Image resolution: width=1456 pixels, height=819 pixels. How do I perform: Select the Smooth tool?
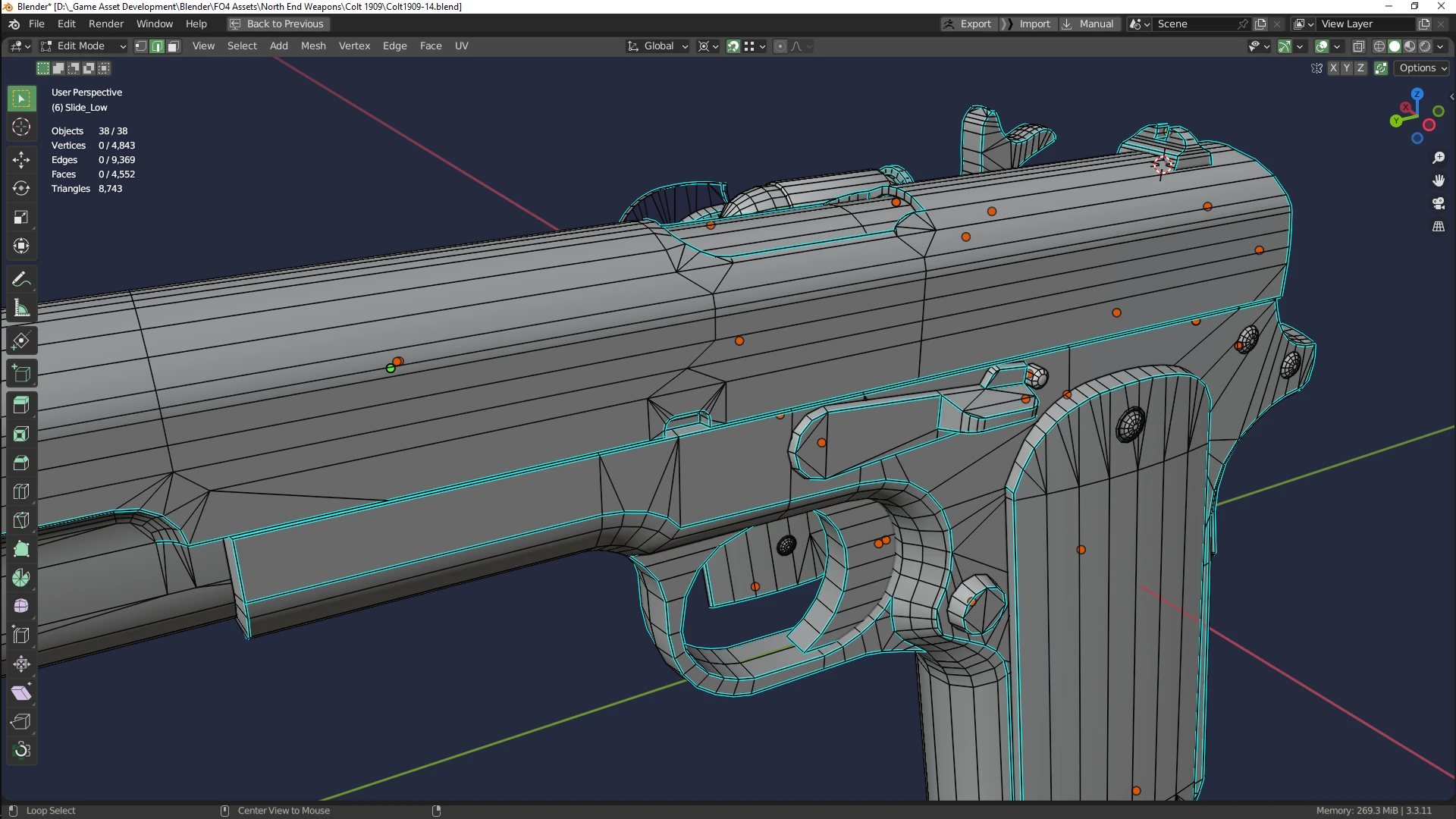coord(21,607)
